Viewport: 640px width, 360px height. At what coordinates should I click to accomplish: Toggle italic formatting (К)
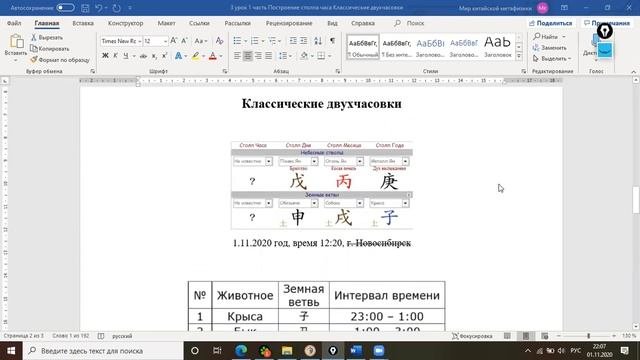(x=116, y=56)
